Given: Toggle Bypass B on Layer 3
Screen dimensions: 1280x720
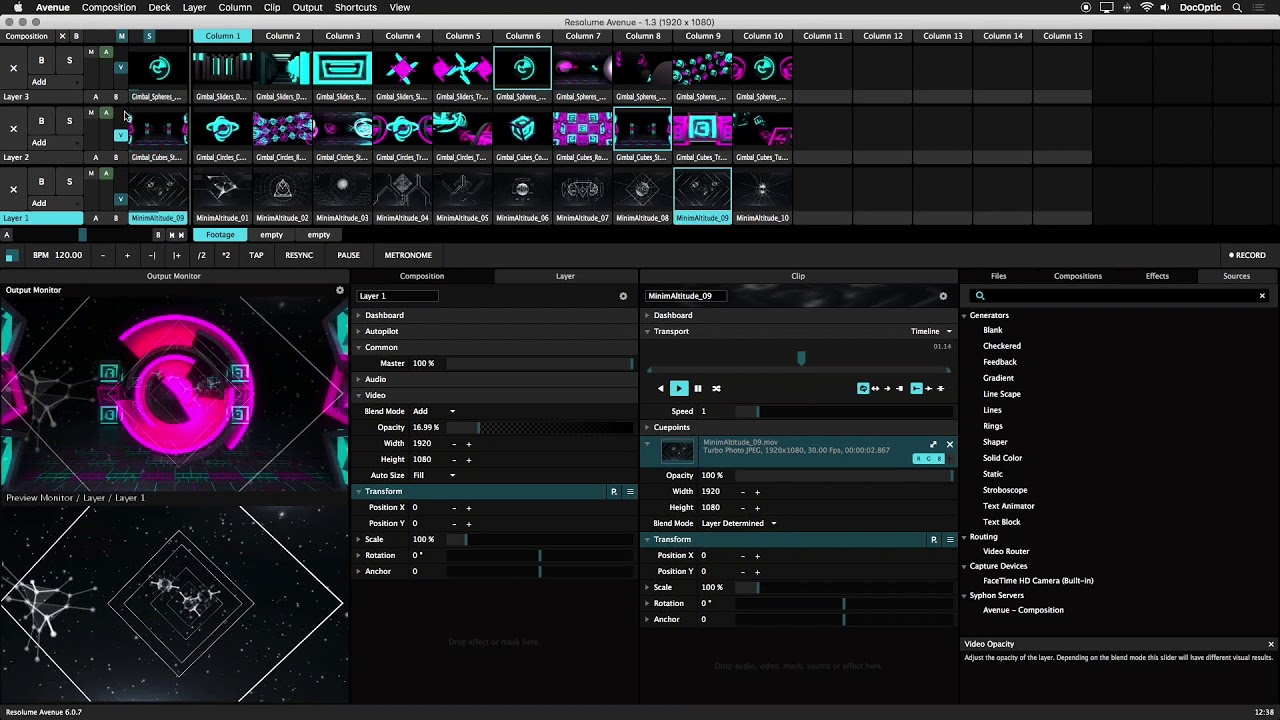Looking at the screenshot, I should [41, 61].
